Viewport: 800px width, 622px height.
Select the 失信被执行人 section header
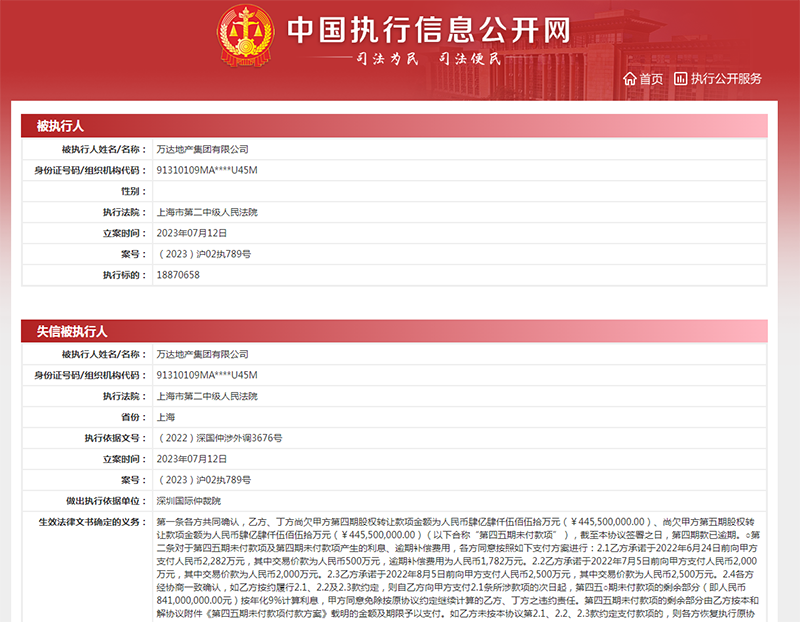click(x=394, y=331)
